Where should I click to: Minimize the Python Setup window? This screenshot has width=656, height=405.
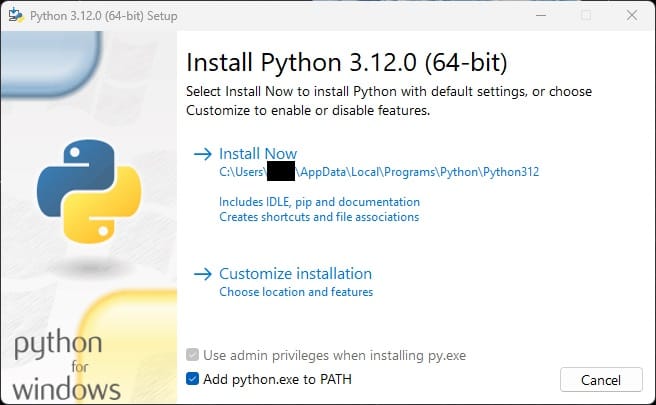pyautogui.click(x=541, y=15)
